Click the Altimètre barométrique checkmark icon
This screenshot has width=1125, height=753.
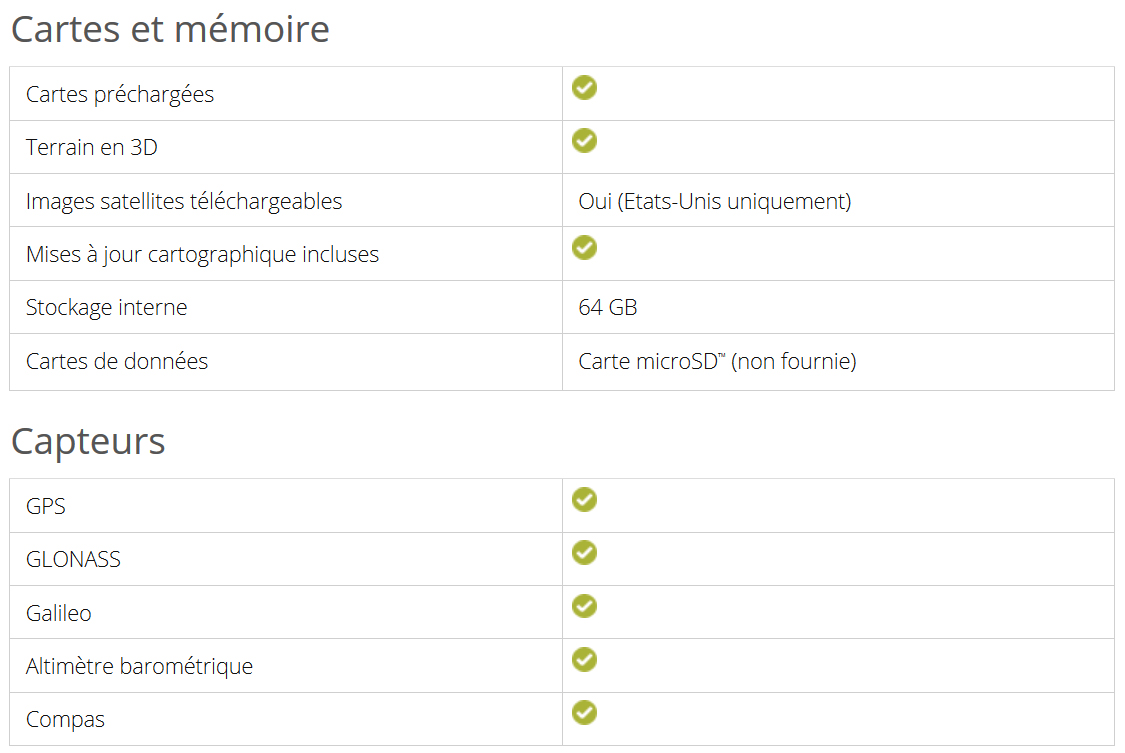point(584,659)
